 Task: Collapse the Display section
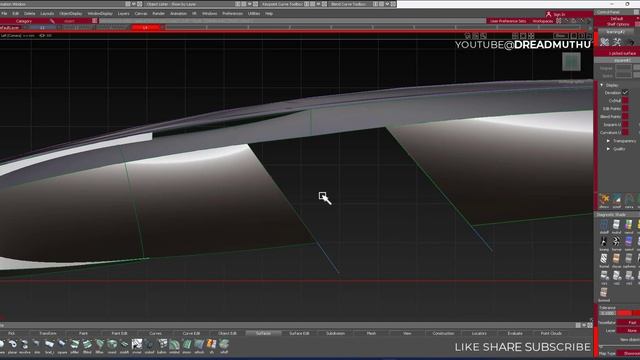pyautogui.click(x=602, y=85)
